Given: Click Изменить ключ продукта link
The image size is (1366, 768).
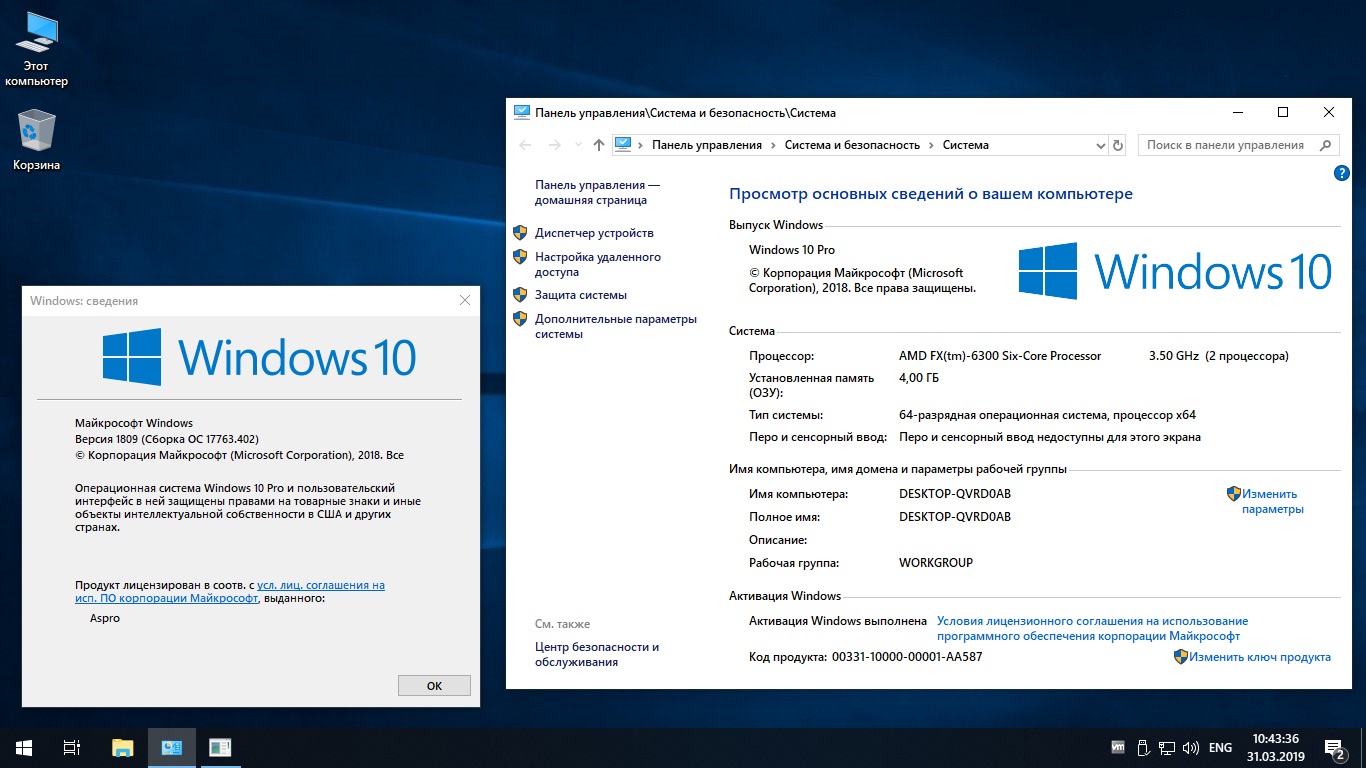Looking at the screenshot, I should [x=1260, y=657].
